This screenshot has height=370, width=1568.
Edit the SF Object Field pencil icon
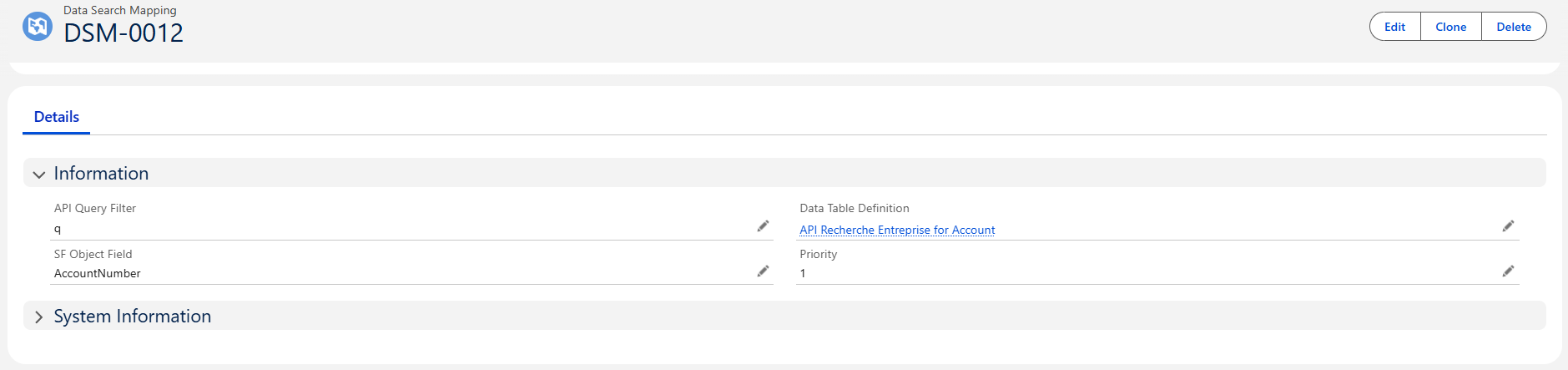pos(763,271)
